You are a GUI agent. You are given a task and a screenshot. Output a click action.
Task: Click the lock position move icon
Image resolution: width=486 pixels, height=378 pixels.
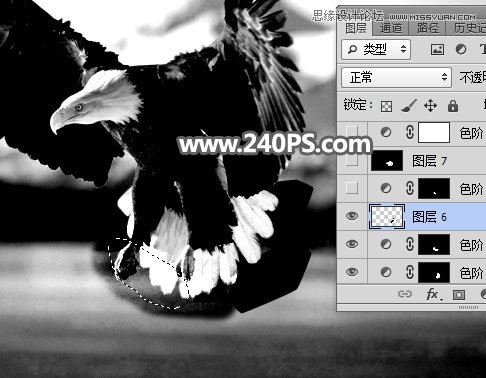(430, 106)
